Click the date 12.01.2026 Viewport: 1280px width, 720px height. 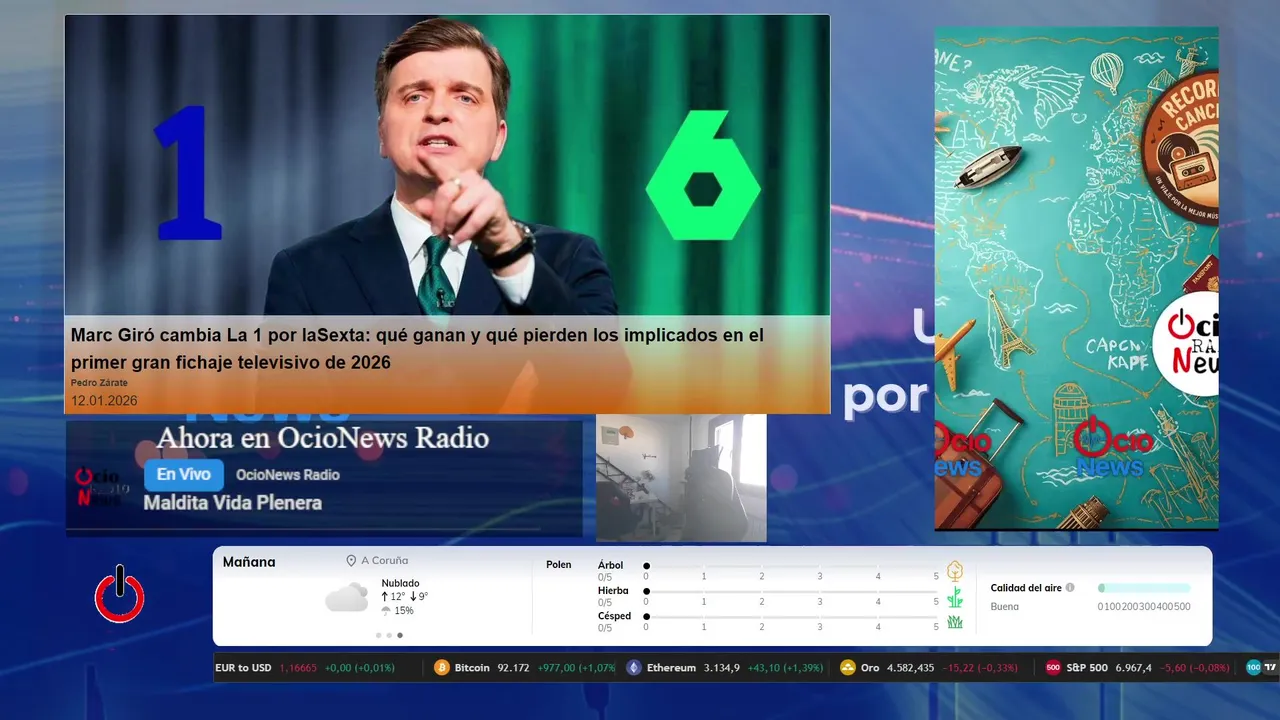tap(104, 400)
